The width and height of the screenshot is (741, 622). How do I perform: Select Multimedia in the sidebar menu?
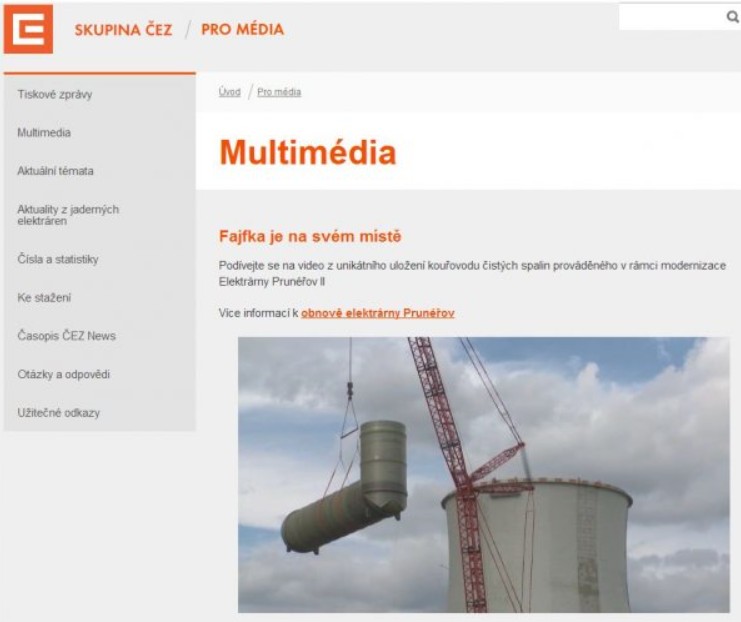click(x=44, y=133)
